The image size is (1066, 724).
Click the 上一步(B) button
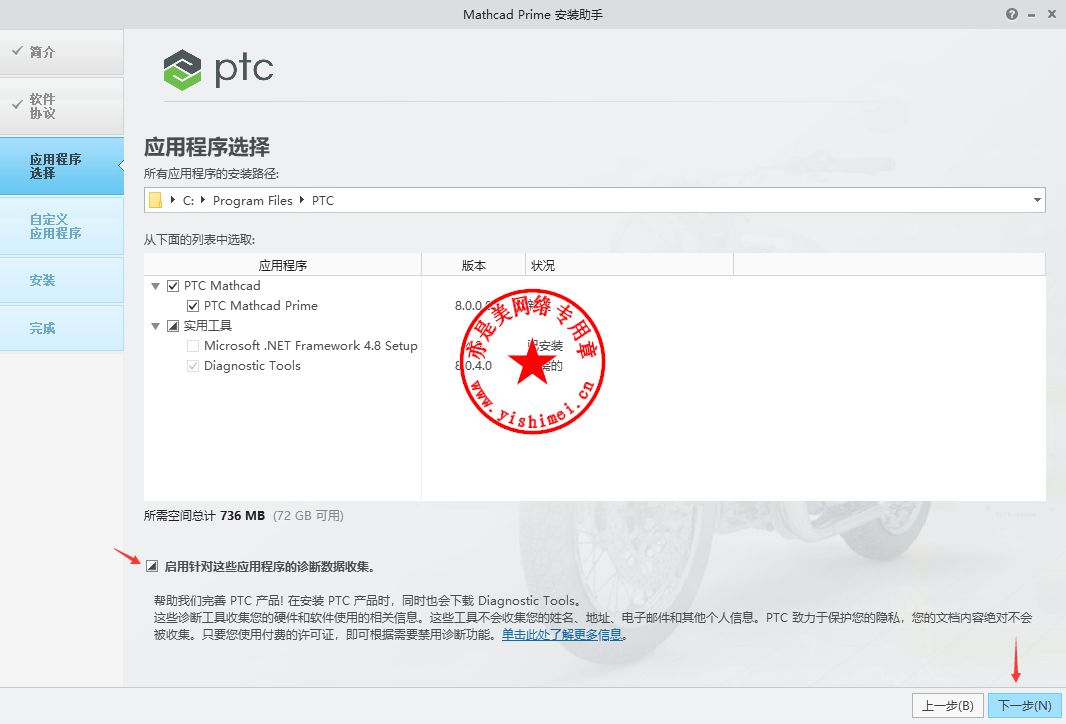[948, 706]
